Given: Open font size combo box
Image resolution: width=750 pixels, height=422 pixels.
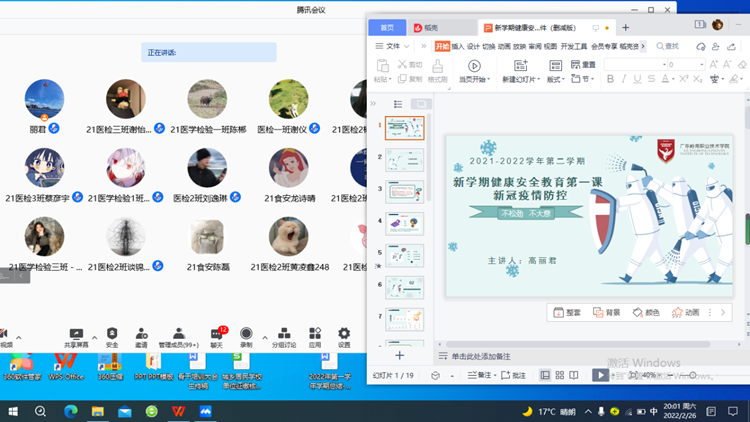Looking at the screenshot, I should click(x=686, y=65).
